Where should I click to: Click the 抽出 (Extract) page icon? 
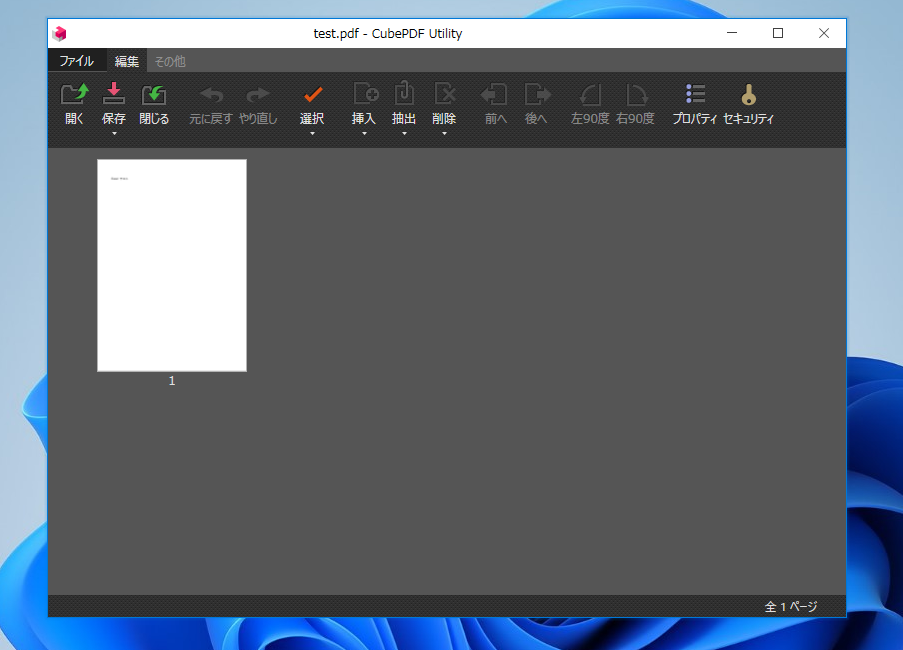404,95
